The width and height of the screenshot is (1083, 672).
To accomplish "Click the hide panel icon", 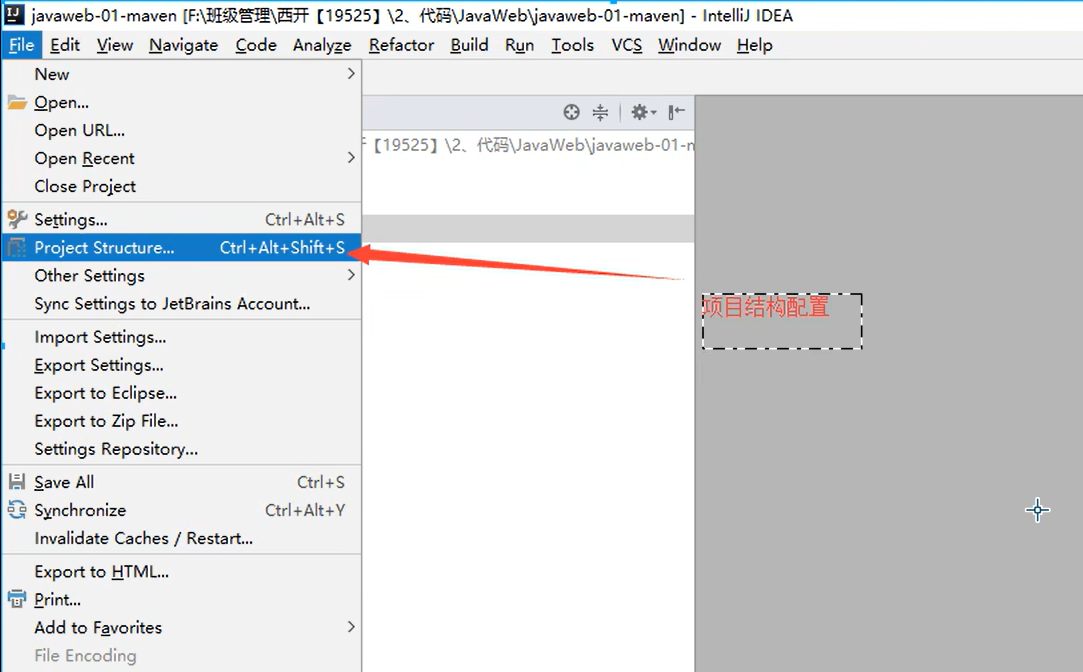I will click(x=676, y=112).
